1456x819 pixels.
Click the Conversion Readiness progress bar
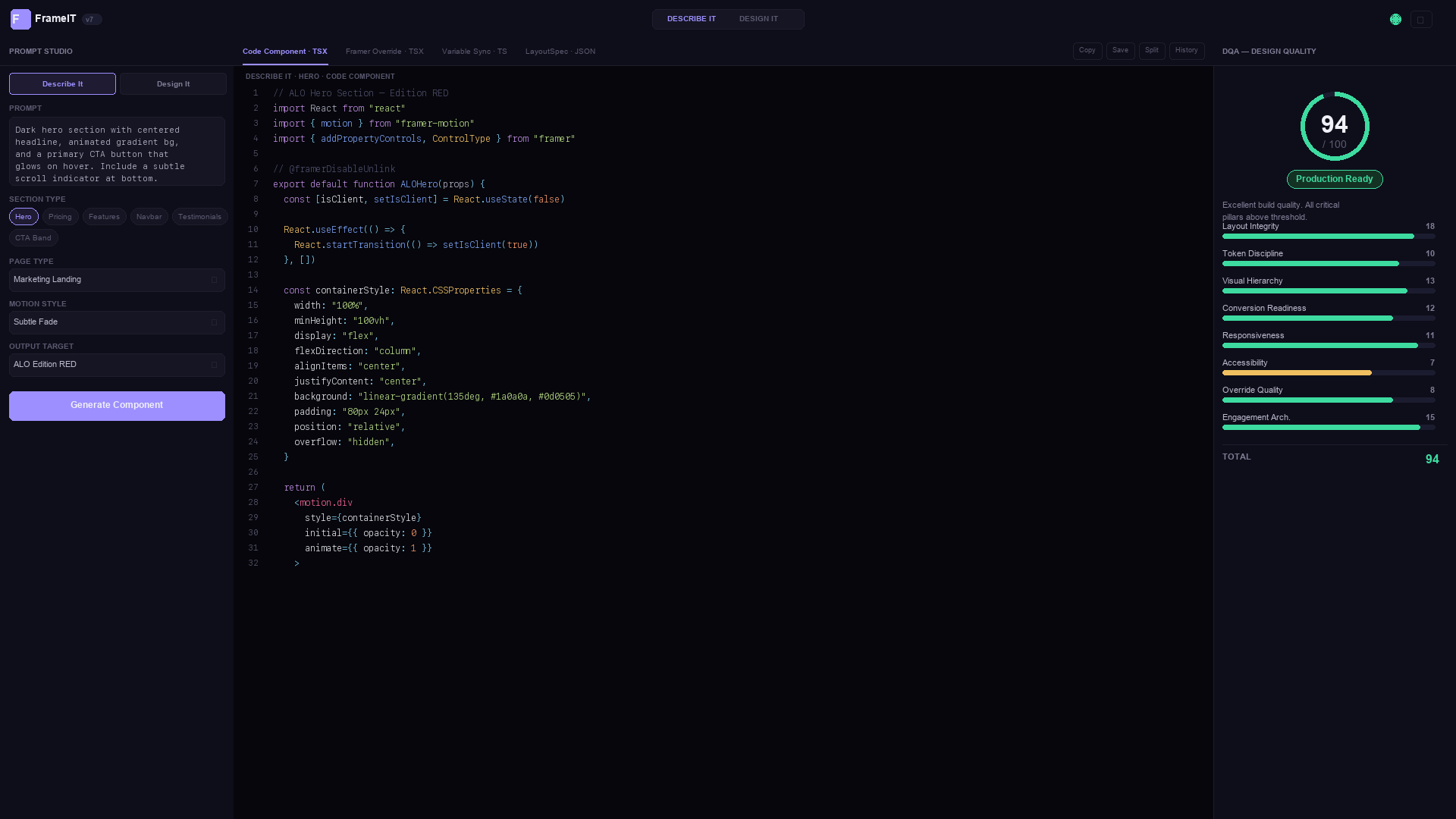point(1329,318)
